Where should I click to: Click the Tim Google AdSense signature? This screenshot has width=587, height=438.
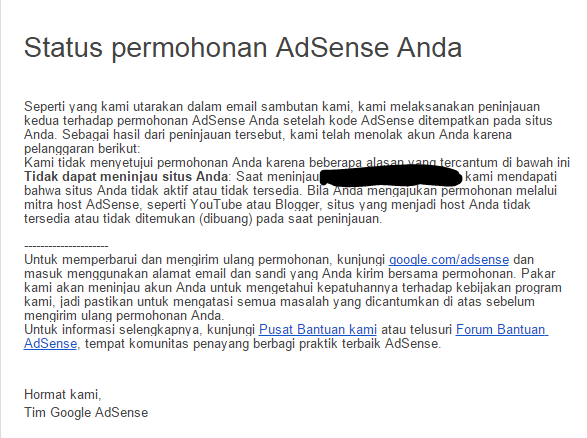click(x=86, y=412)
